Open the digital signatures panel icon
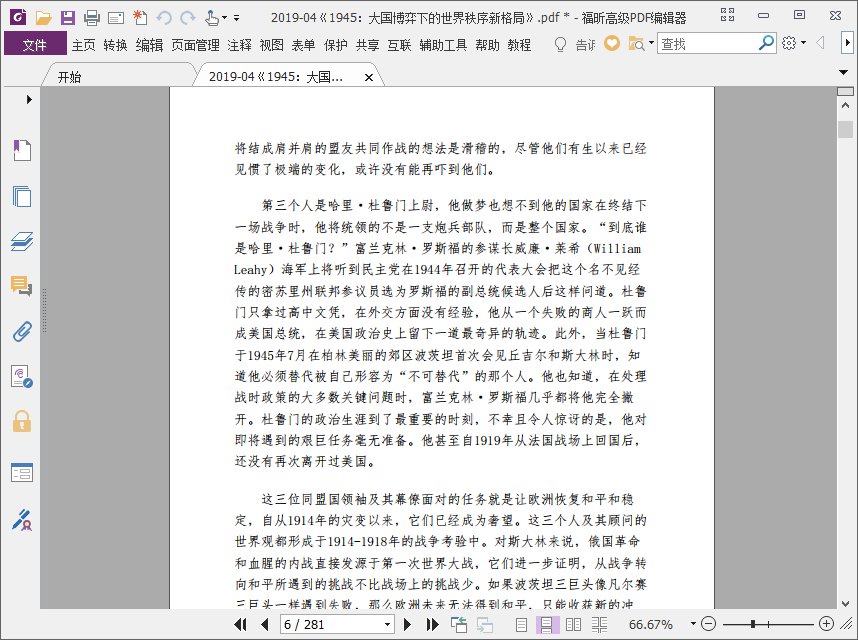 [22, 376]
